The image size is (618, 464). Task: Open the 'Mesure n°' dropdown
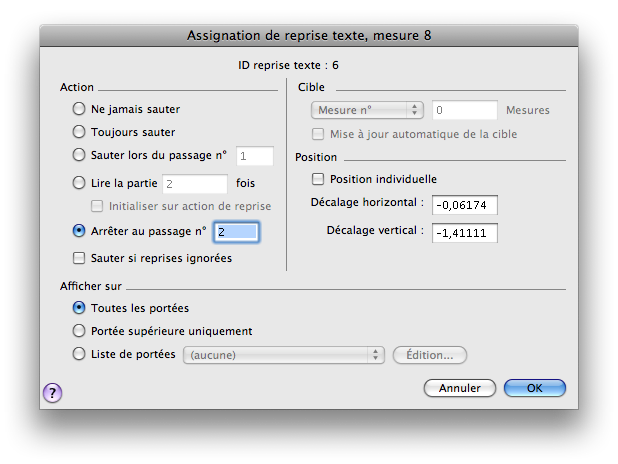pyautogui.click(x=368, y=110)
